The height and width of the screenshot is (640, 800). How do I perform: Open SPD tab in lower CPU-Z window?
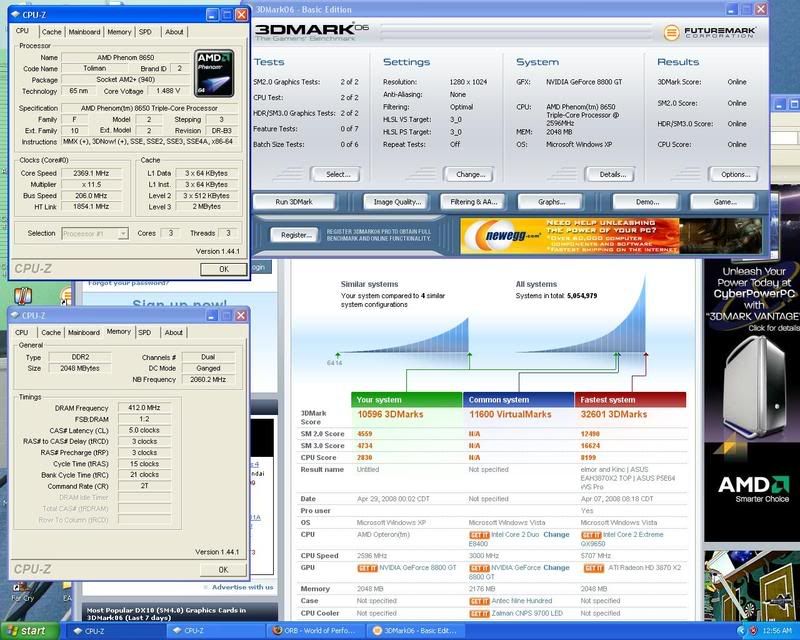click(x=144, y=332)
